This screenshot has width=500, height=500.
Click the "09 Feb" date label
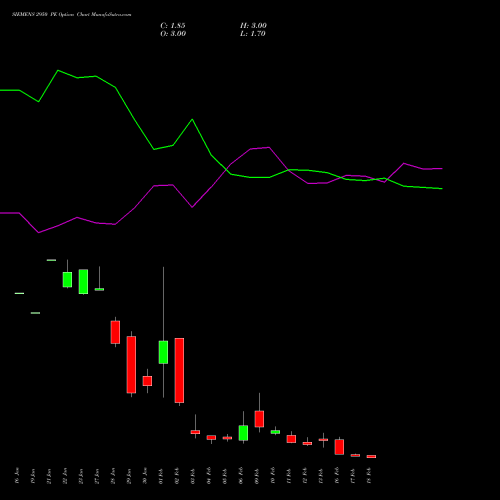(x=257, y=476)
